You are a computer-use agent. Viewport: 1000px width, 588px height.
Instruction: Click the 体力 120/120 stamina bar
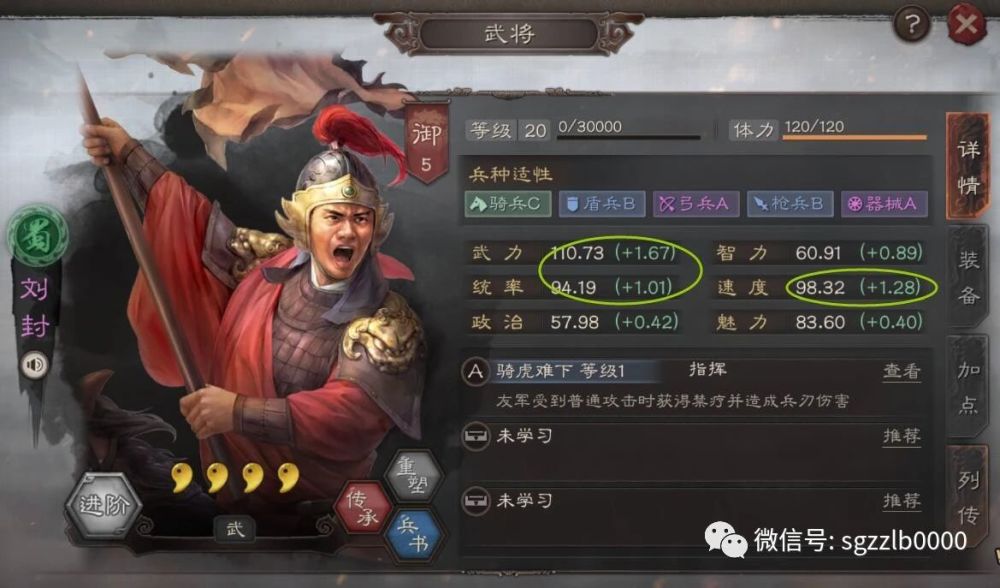pyautogui.click(x=828, y=129)
